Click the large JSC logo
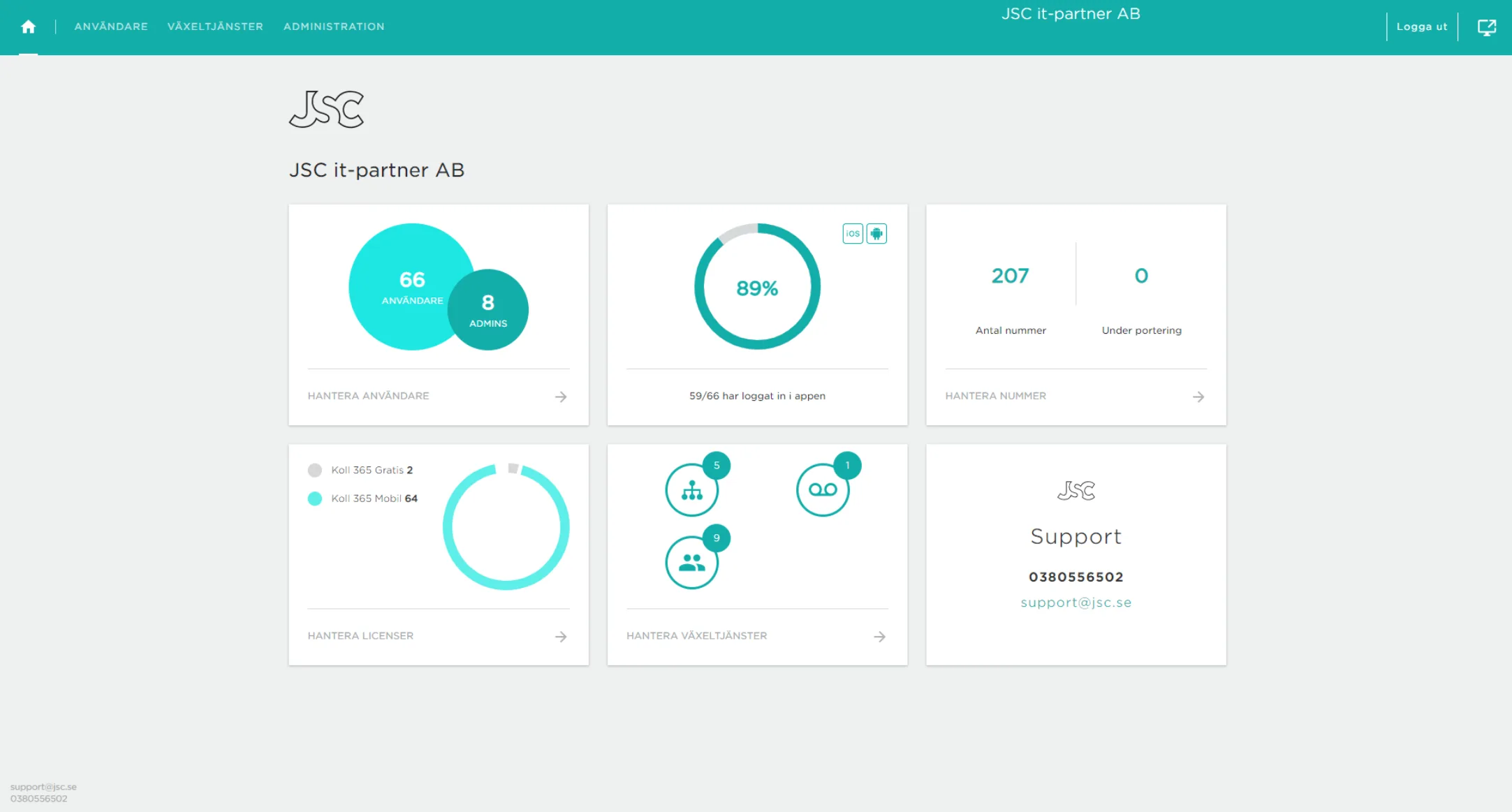1512x812 pixels. point(327,109)
